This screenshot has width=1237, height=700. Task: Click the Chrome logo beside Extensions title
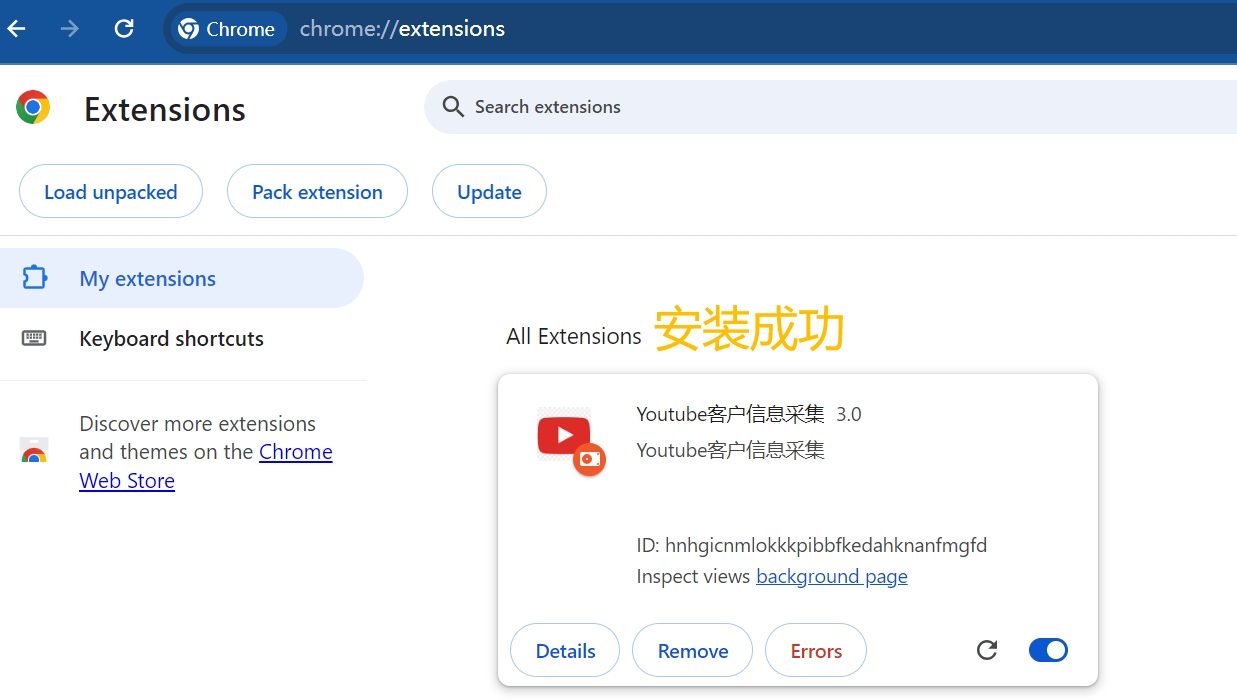(33, 107)
